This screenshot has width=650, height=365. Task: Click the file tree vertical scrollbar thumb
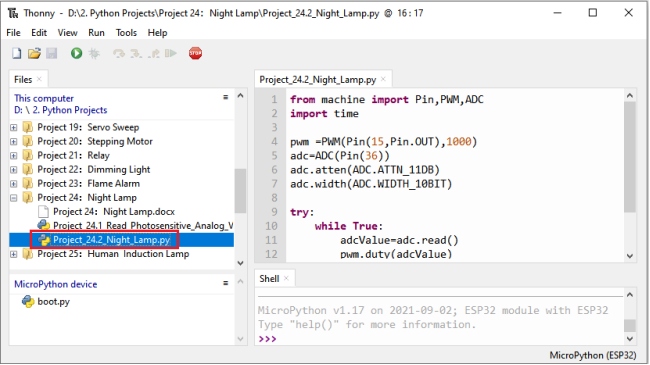(x=240, y=190)
